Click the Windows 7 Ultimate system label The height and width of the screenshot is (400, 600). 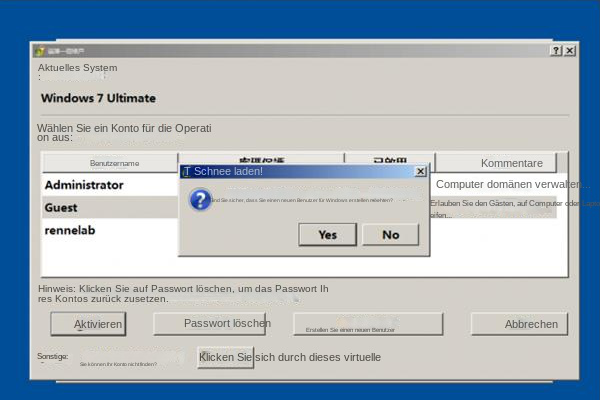point(98,98)
